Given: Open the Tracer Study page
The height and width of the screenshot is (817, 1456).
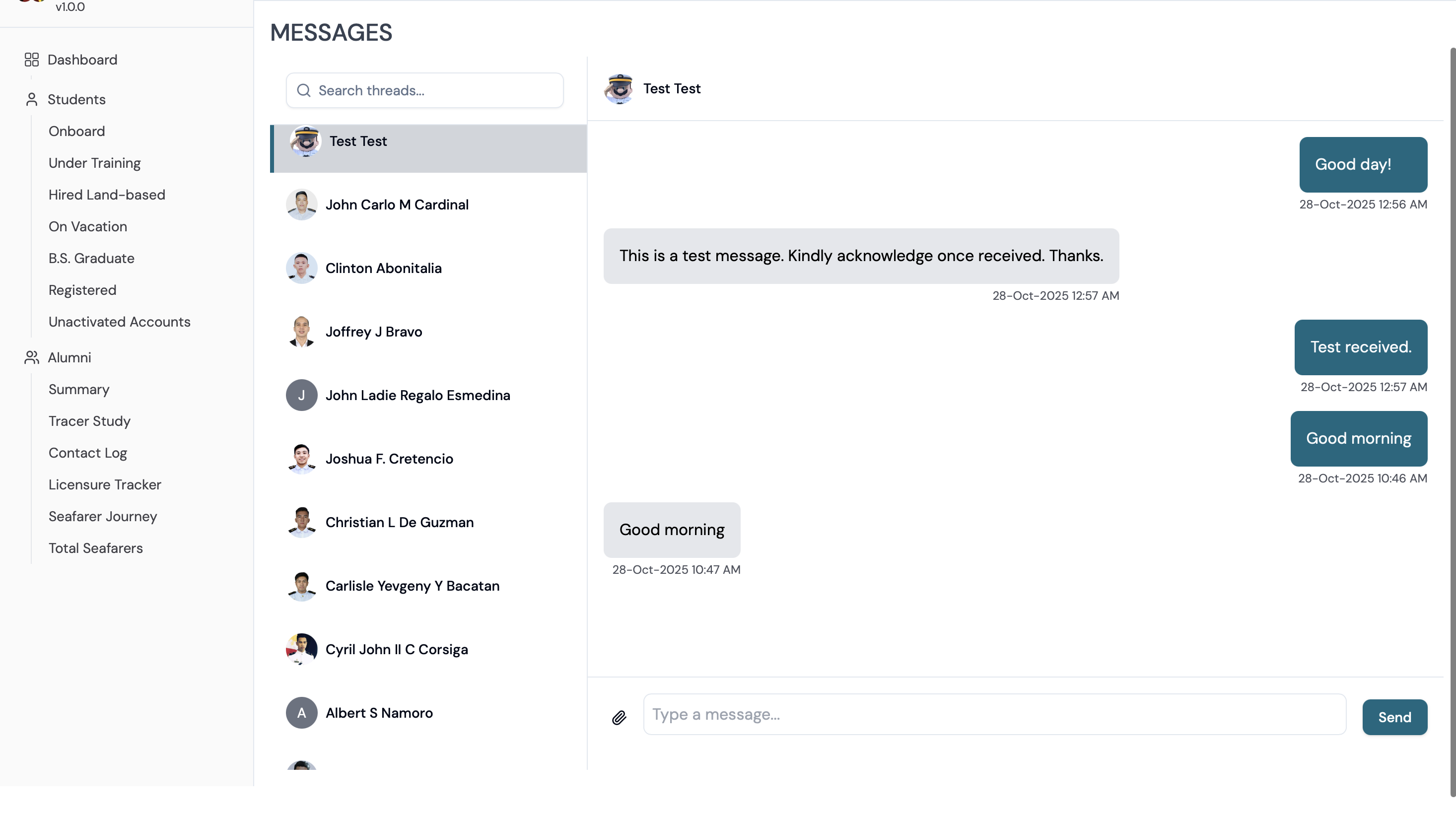Looking at the screenshot, I should click(89, 421).
